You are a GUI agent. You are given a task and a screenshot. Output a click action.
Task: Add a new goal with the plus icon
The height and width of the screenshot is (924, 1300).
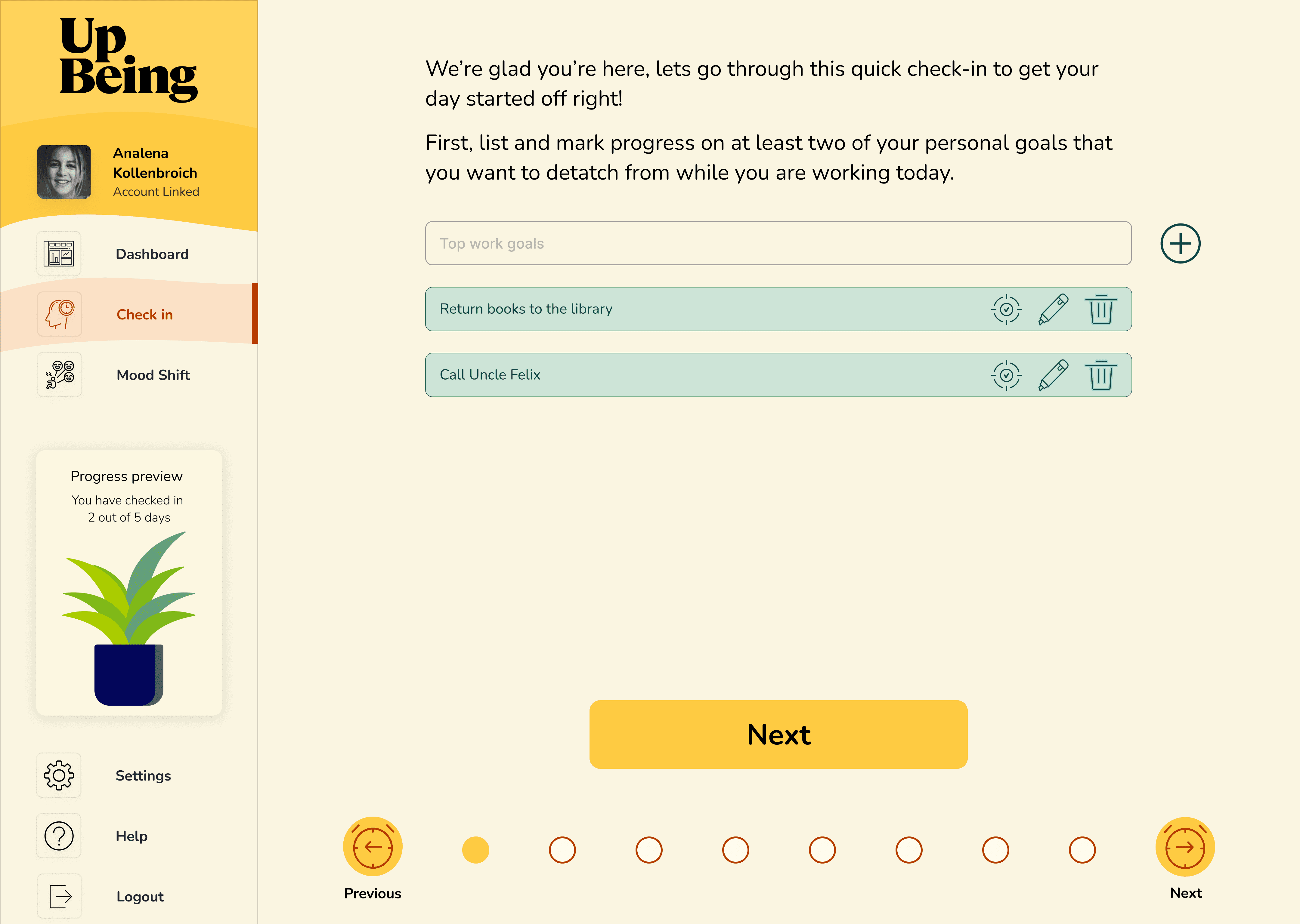tap(1181, 243)
